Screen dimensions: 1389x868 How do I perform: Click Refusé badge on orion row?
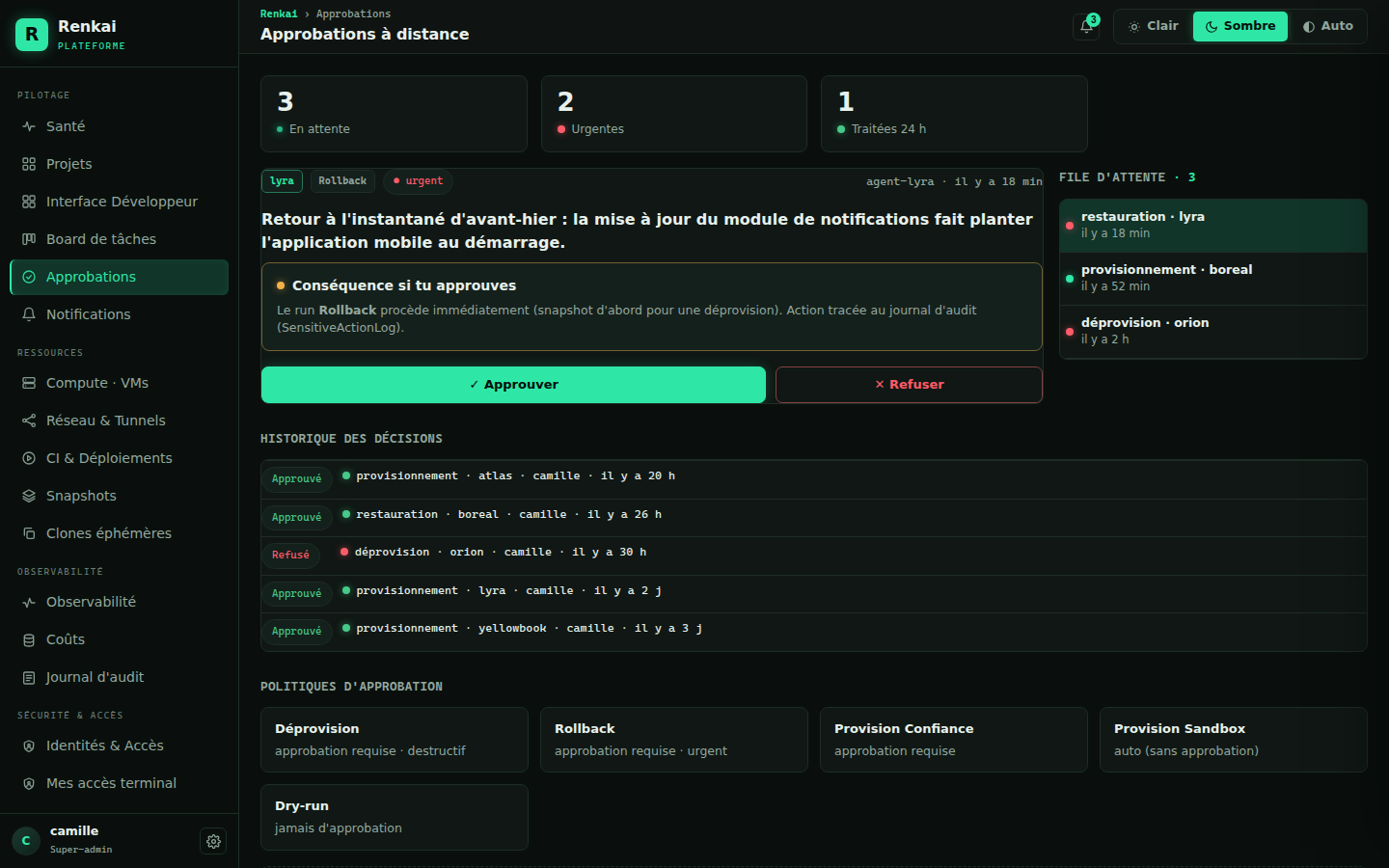pyautogui.click(x=290, y=556)
